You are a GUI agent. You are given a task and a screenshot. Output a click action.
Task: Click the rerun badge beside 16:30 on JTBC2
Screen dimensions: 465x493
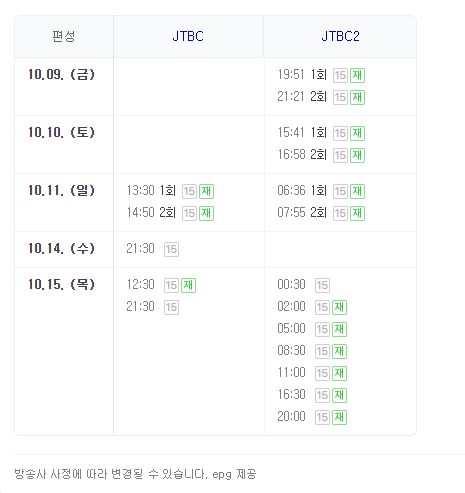coord(339,395)
